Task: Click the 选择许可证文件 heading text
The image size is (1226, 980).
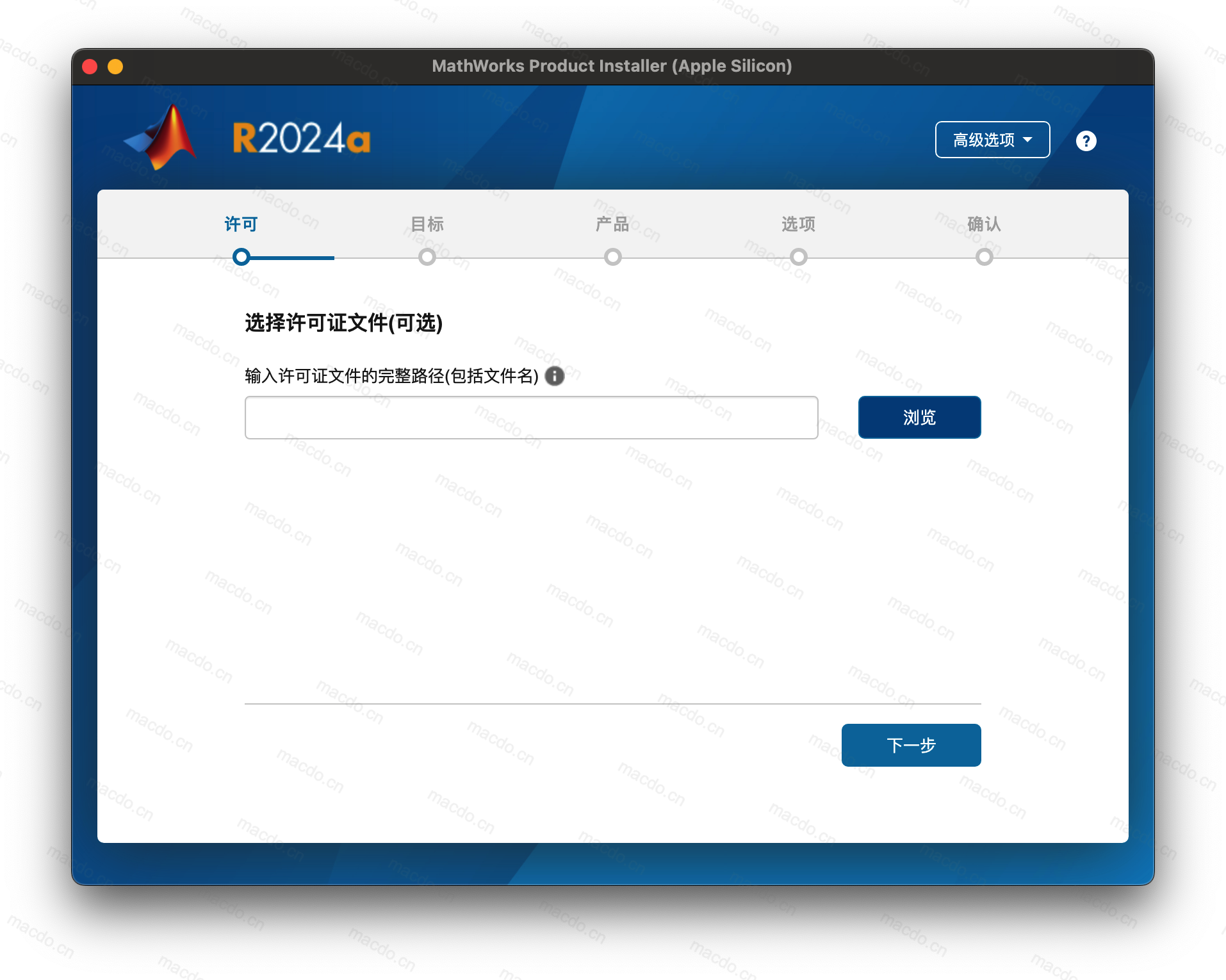Action: (x=344, y=324)
